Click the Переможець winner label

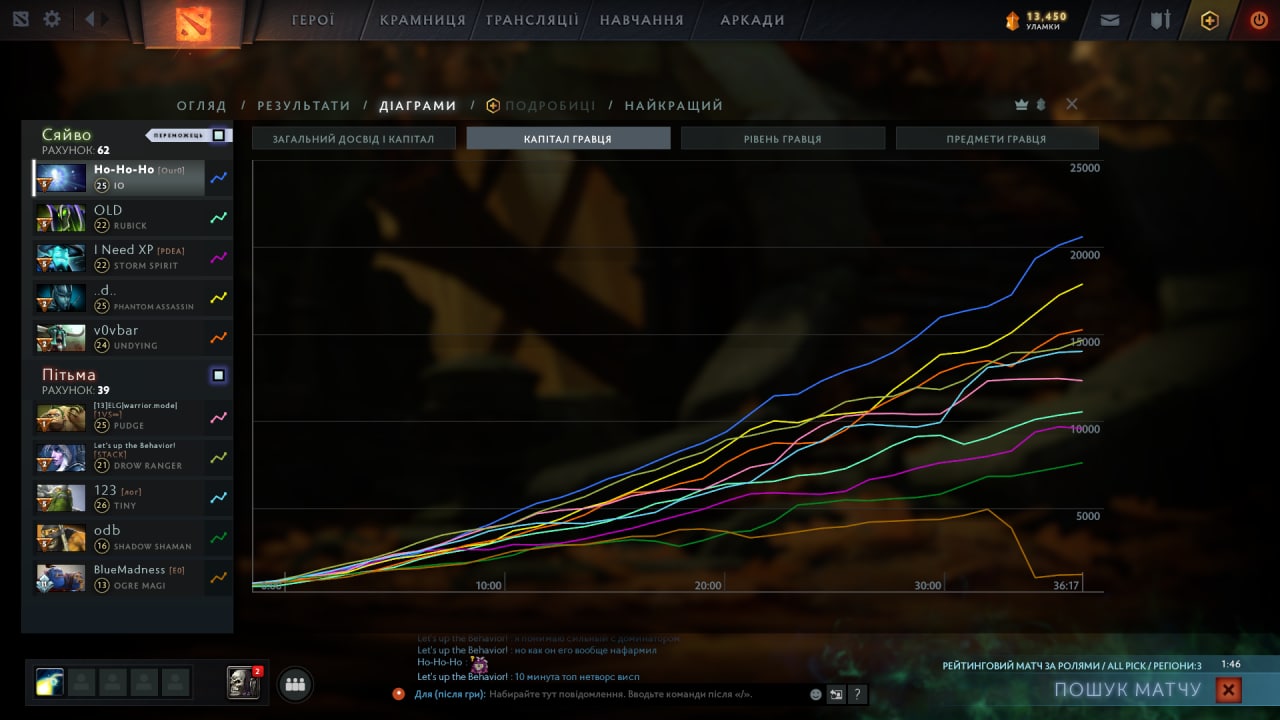pyautogui.click(x=179, y=135)
